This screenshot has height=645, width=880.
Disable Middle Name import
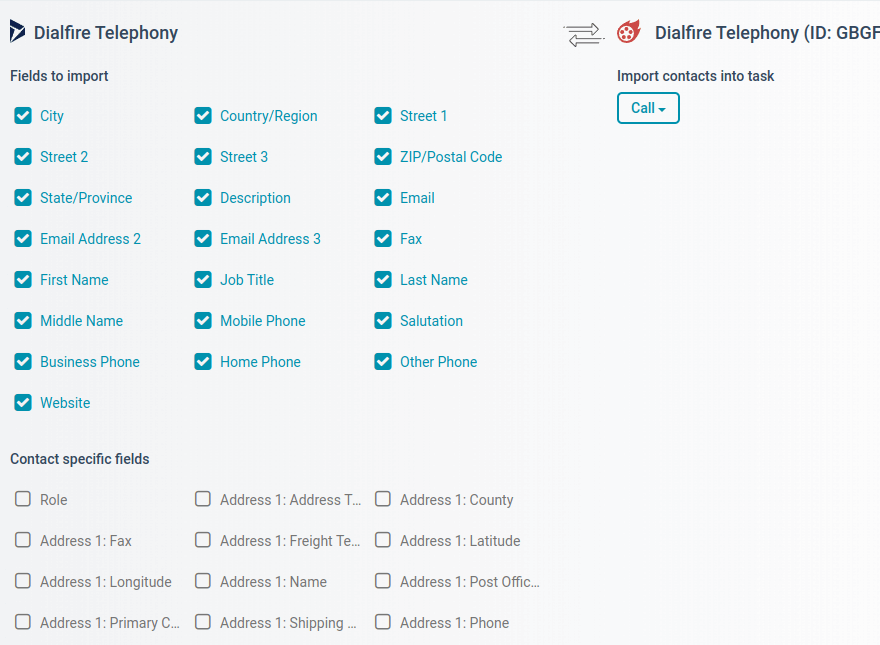[x=23, y=321]
